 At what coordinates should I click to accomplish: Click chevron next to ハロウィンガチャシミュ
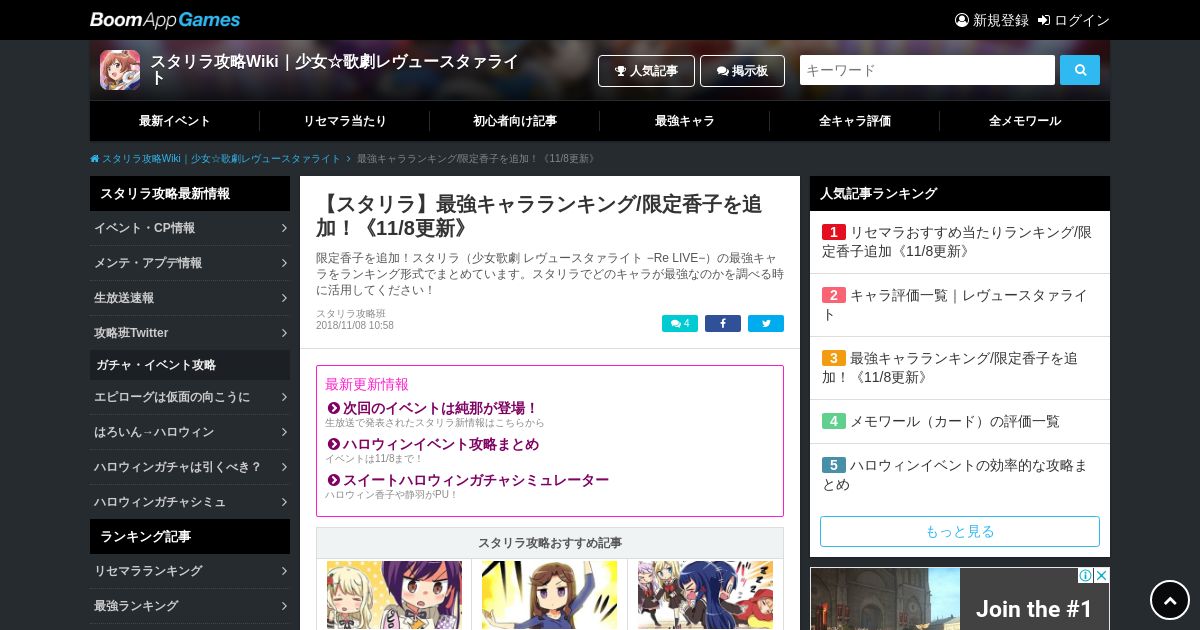coord(284,502)
